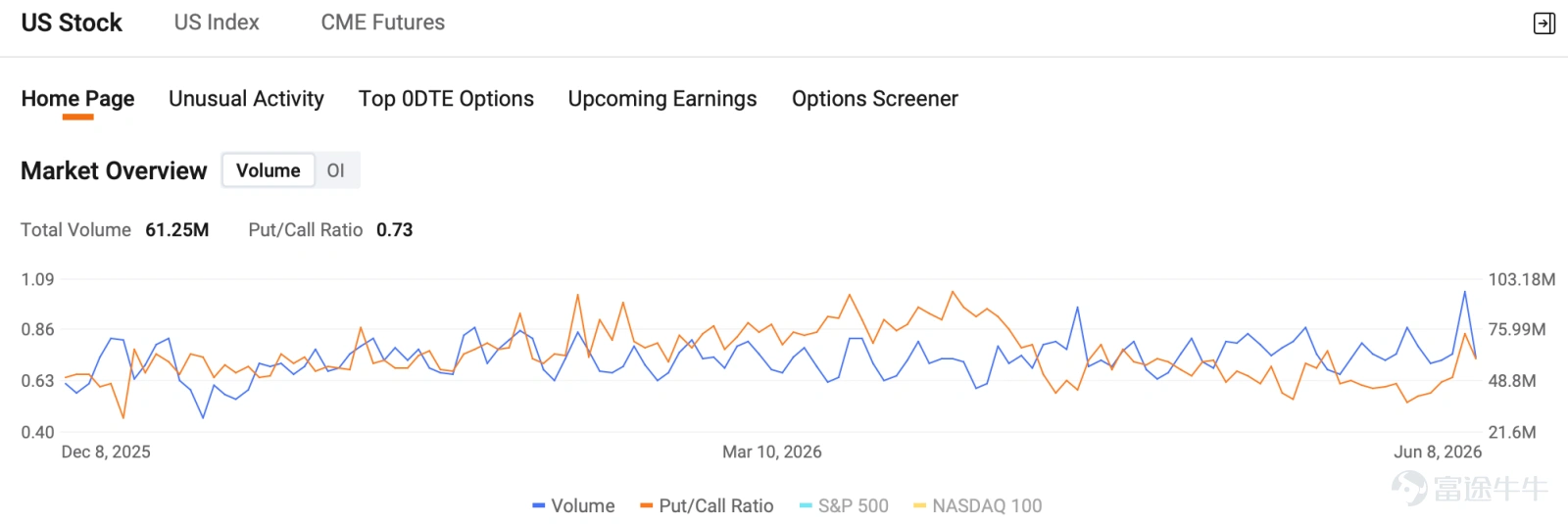The height and width of the screenshot is (524, 1568).
Task: Click the Total Volume 61.25M figure
Action: coord(177,230)
